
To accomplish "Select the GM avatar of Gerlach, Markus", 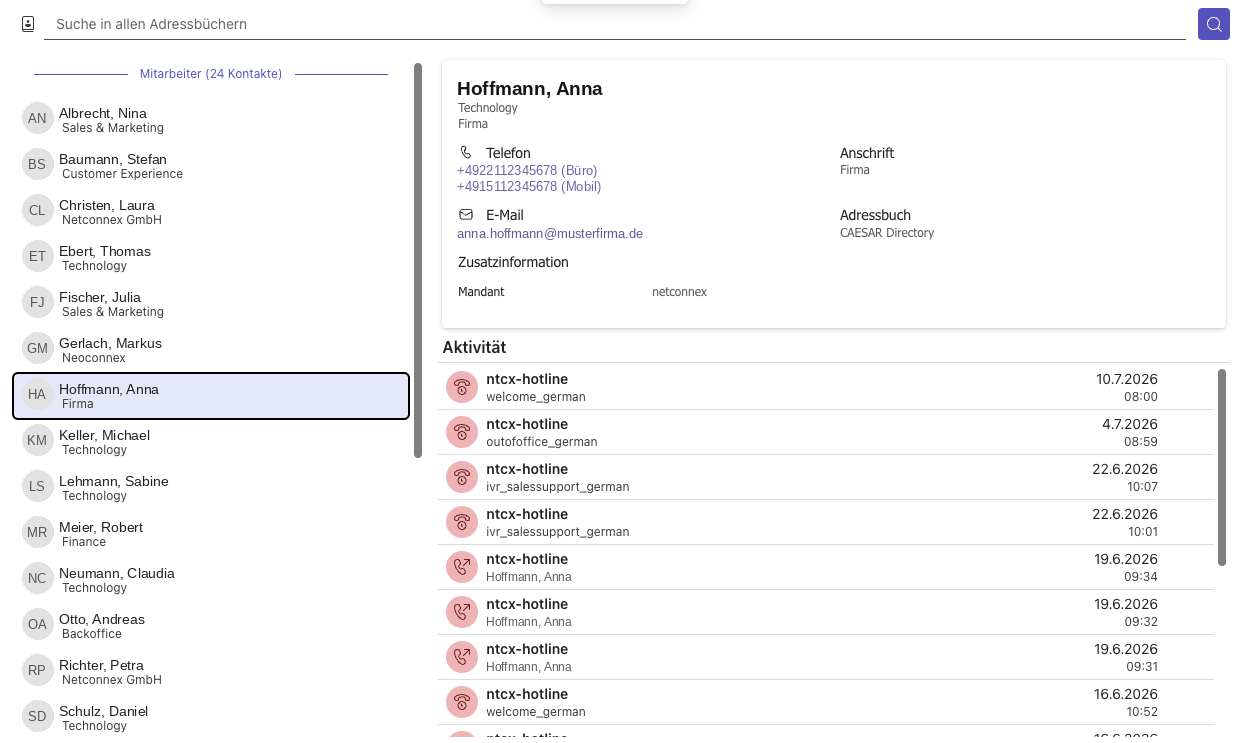I will pos(37,348).
